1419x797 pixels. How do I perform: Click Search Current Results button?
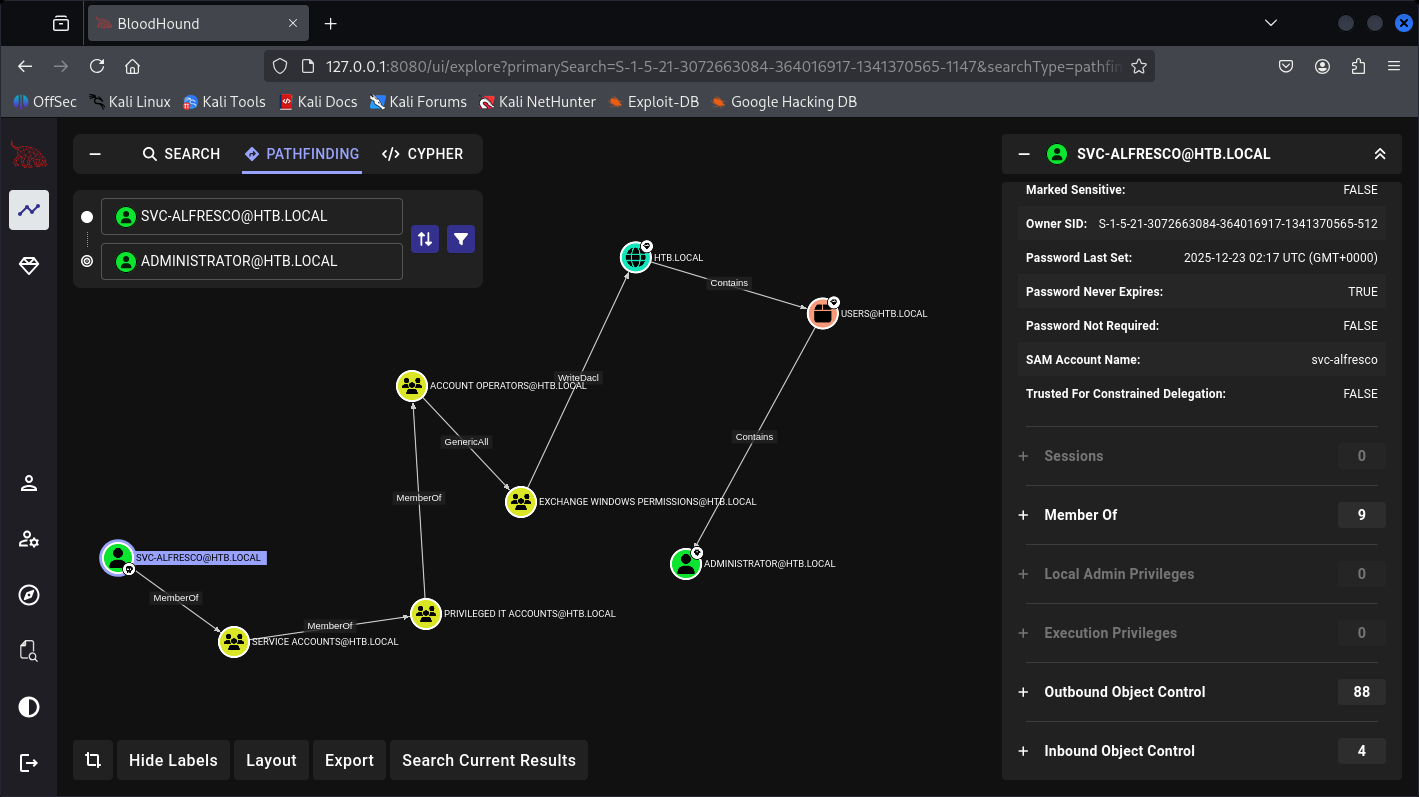click(488, 760)
